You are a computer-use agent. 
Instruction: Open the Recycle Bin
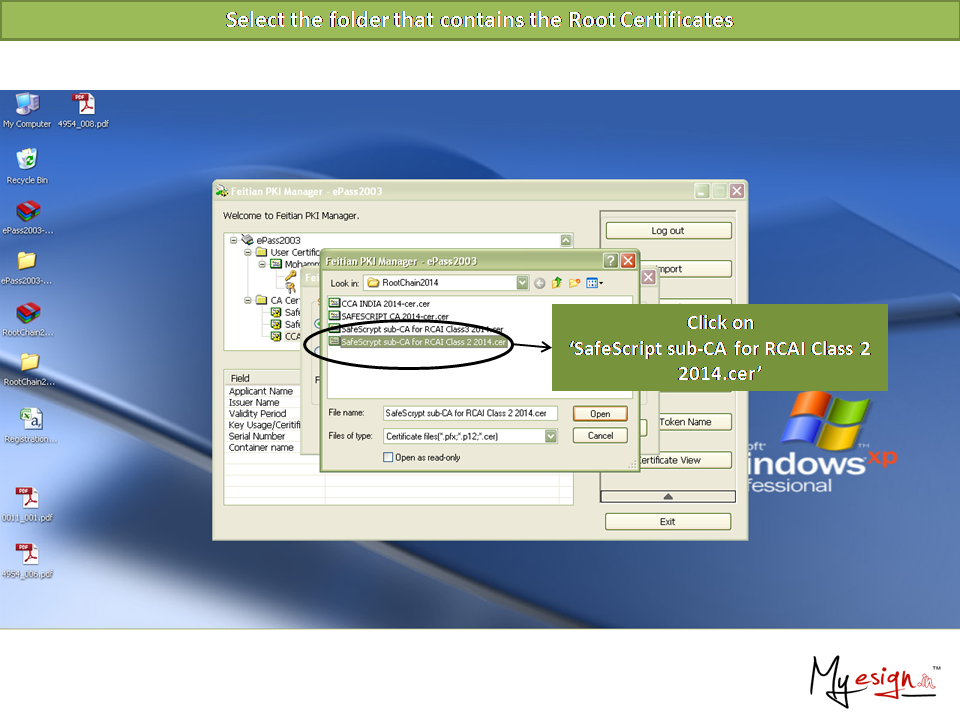click(27, 160)
